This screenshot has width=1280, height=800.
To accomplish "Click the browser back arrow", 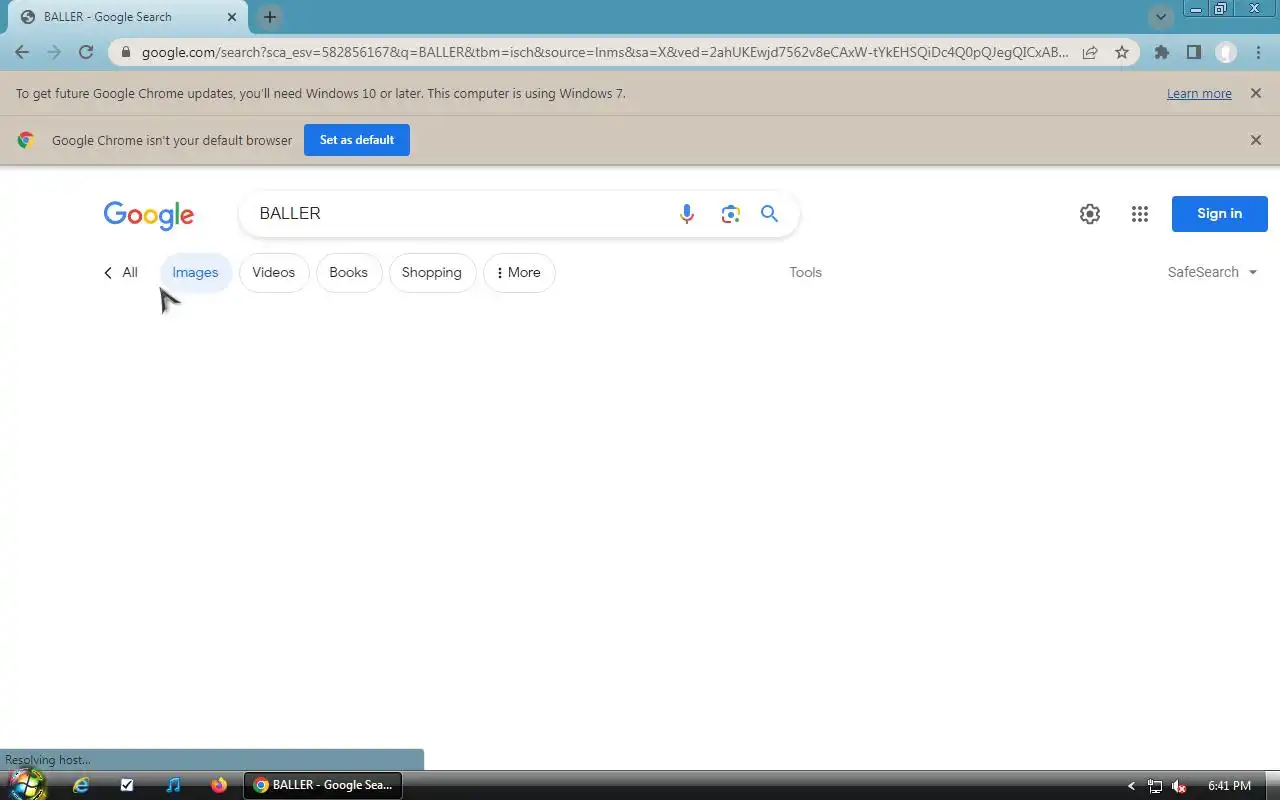I will pyautogui.click(x=22, y=52).
